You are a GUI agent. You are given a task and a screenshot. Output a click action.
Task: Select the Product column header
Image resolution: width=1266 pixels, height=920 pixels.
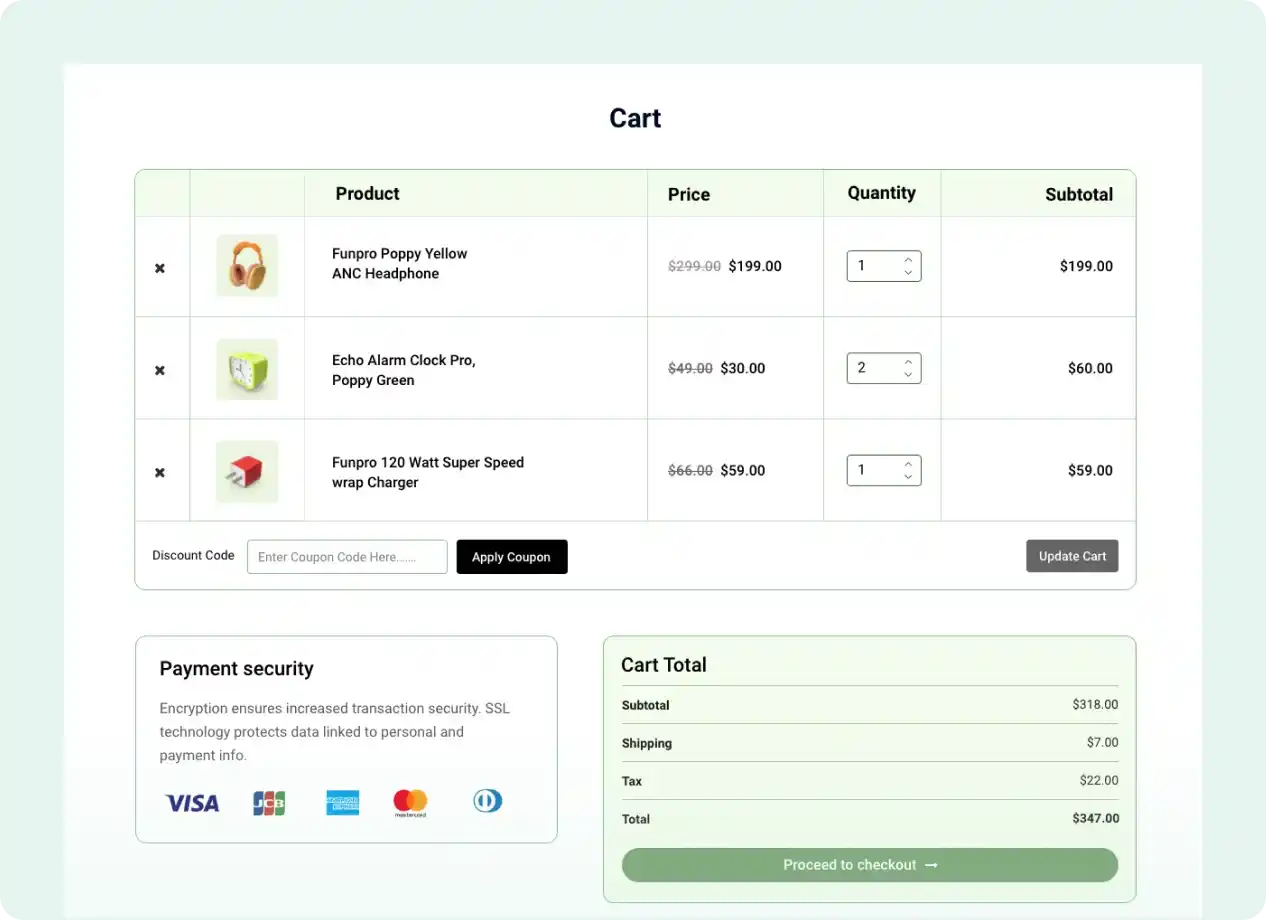pyautogui.click(x=367, y=193)
